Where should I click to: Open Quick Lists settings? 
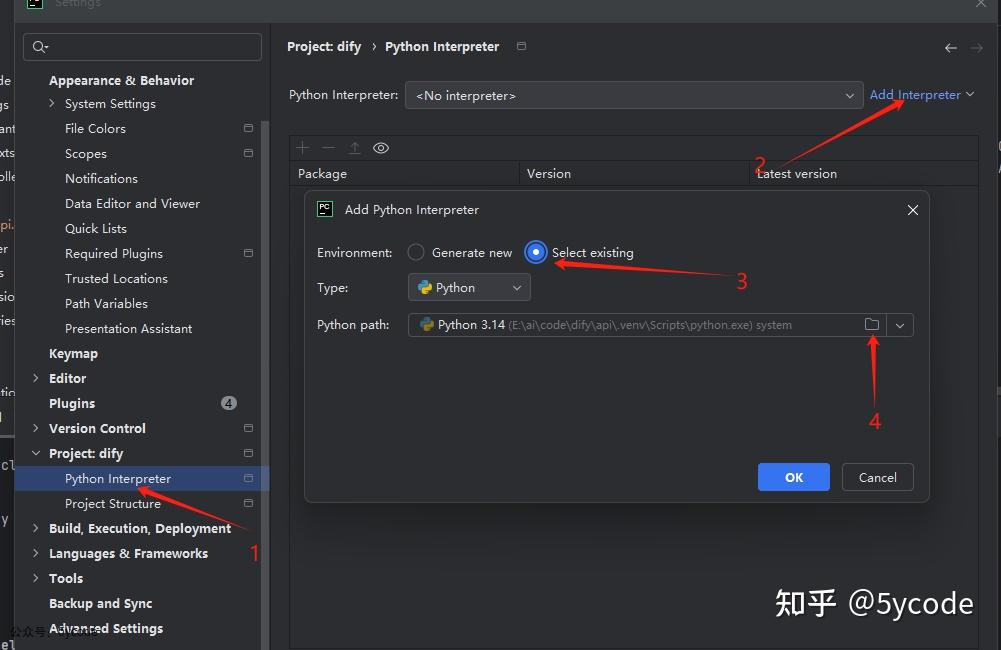click(x=96, y=228)
